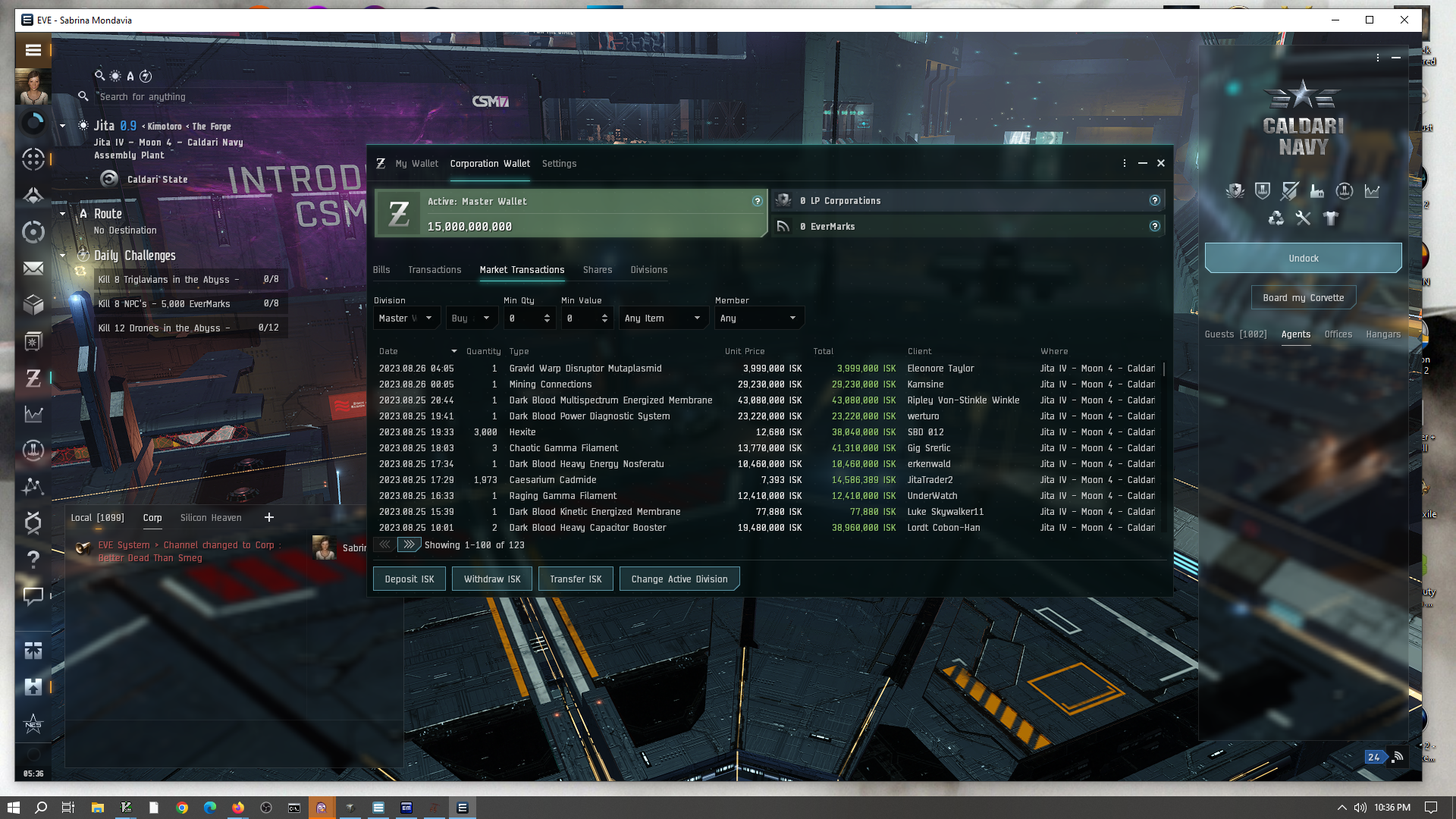Toggle the route 'A' icon in info panel
The height and width of the screenshot is (819, 1456).
point(130,76)
